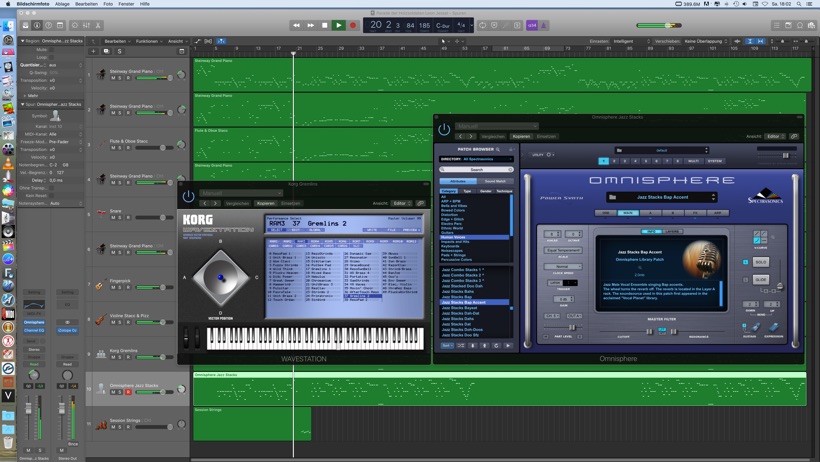Open the Editors scissors icon
This screenshot has width=820, height=462.
coord(98,25)
